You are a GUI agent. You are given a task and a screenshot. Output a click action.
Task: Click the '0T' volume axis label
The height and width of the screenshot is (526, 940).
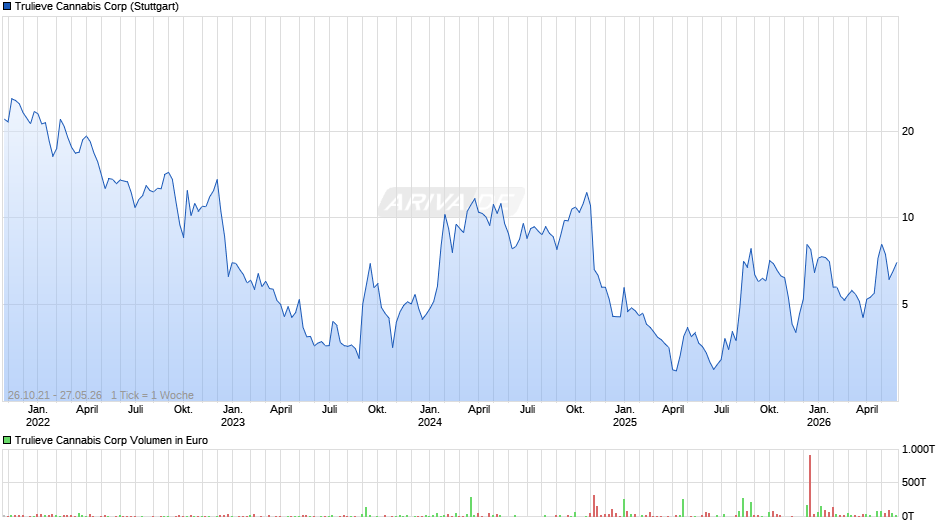[x=908, y=516]
